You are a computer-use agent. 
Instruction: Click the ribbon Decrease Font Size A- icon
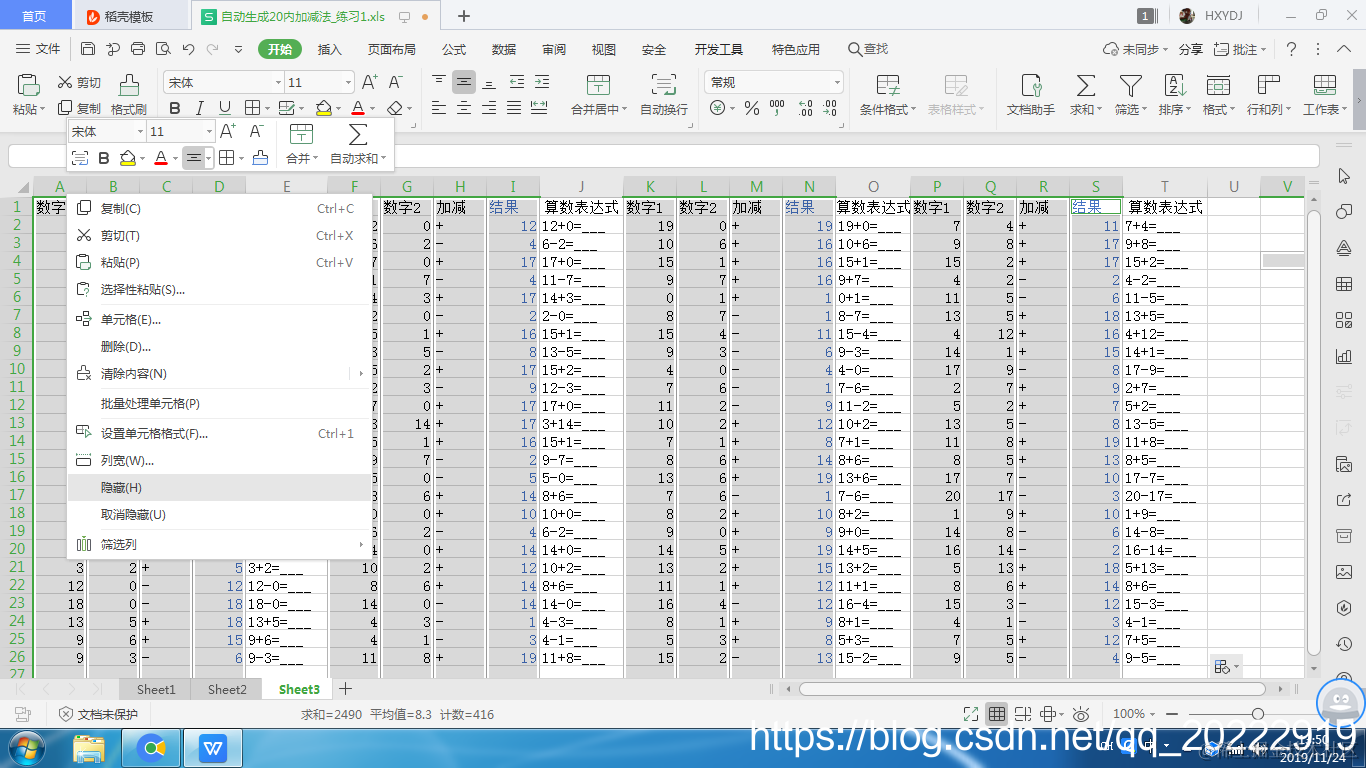click(396, 82)
